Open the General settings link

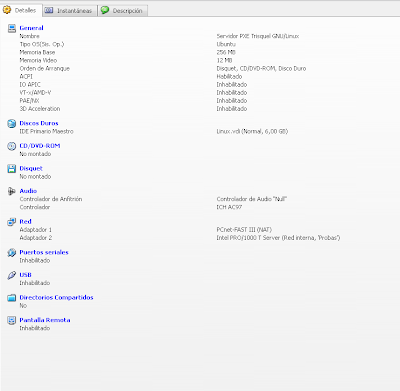coord(31,28)
